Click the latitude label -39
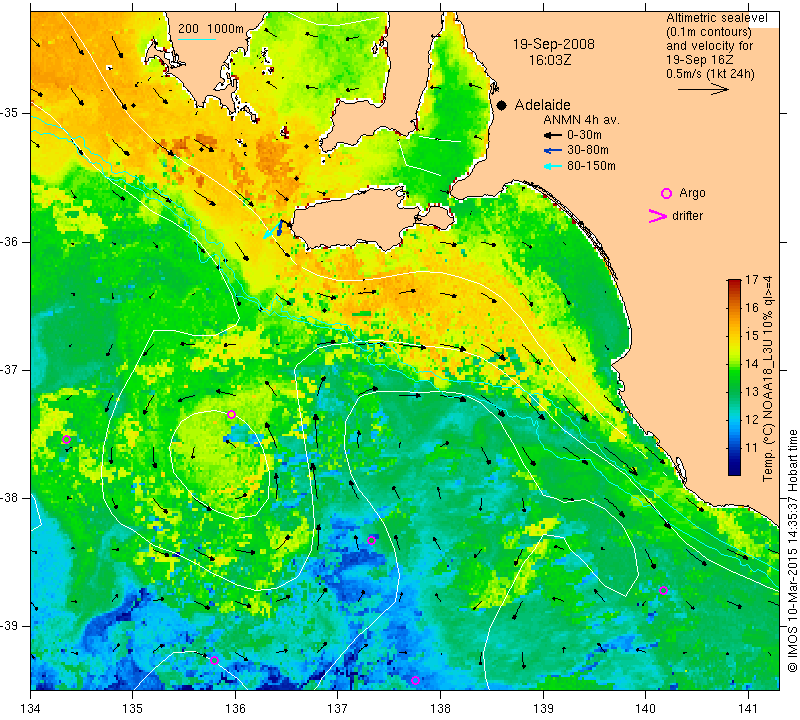 click(x=14, y=626)
